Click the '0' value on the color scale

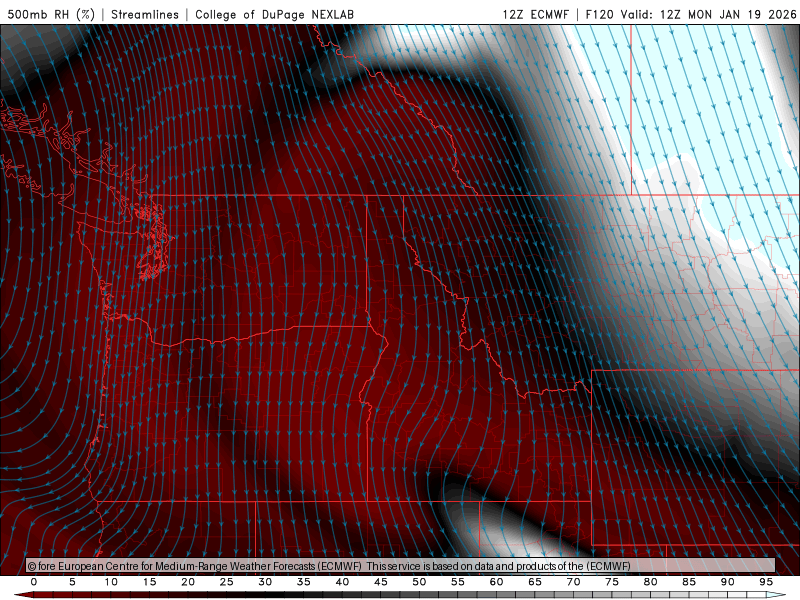34,582
